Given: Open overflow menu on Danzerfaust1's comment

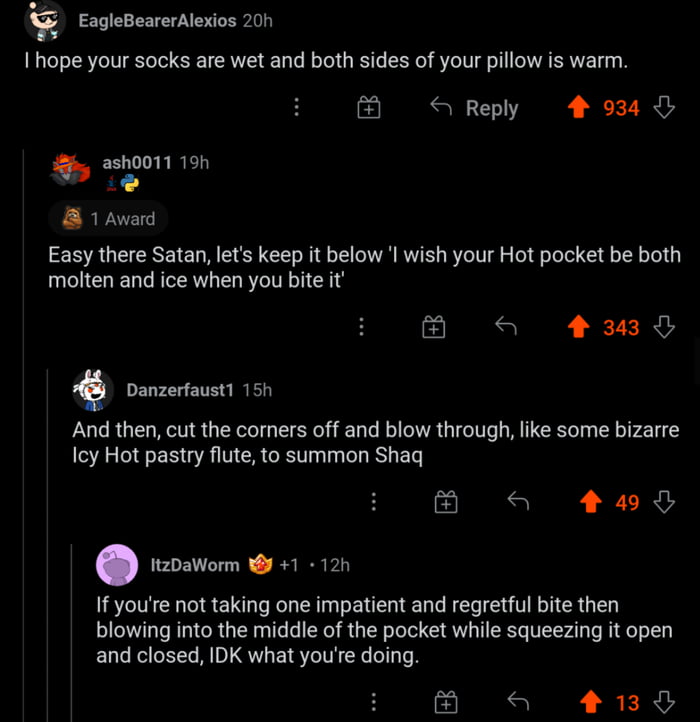Looking at the screenshot, I should (x=373, y=502).
